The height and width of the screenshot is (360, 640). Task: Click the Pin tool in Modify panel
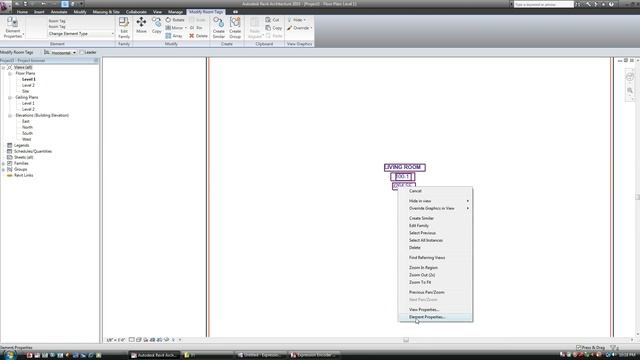(x=196, y=28)
